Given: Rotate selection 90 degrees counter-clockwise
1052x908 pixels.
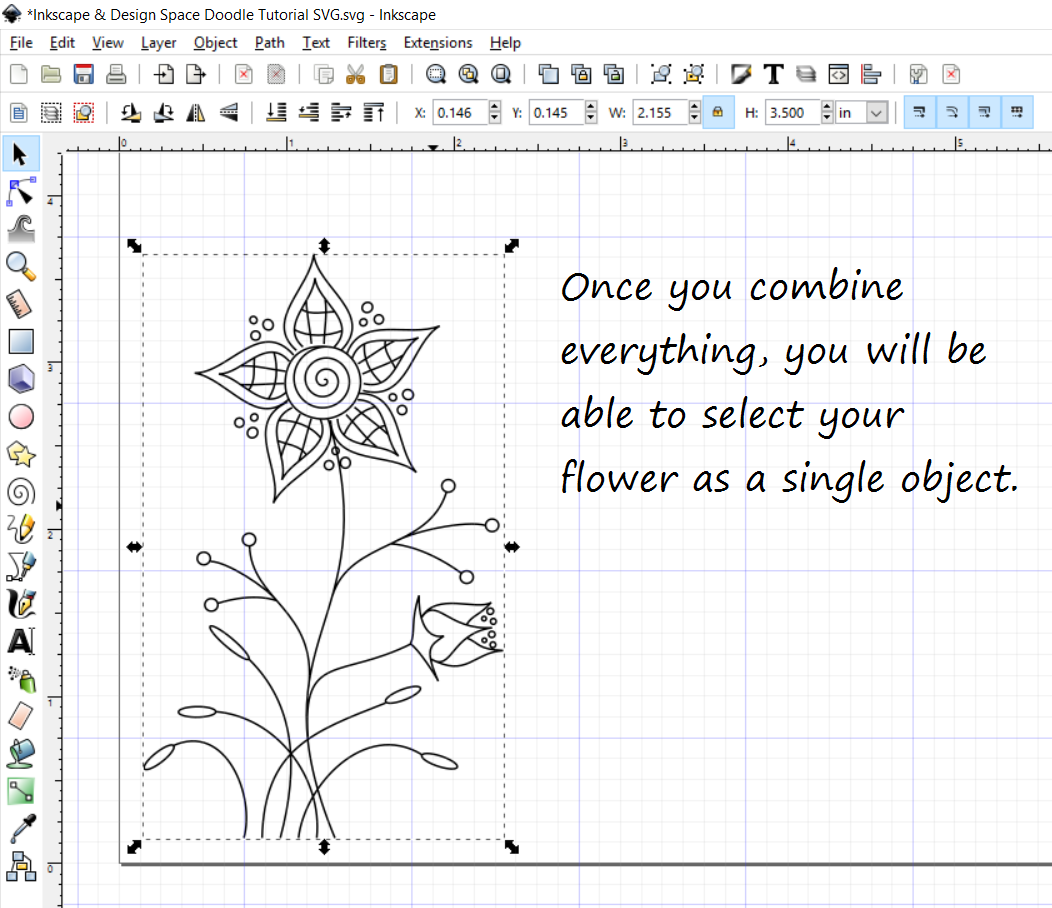Looking at the screenshot, I should pos(130,112).
